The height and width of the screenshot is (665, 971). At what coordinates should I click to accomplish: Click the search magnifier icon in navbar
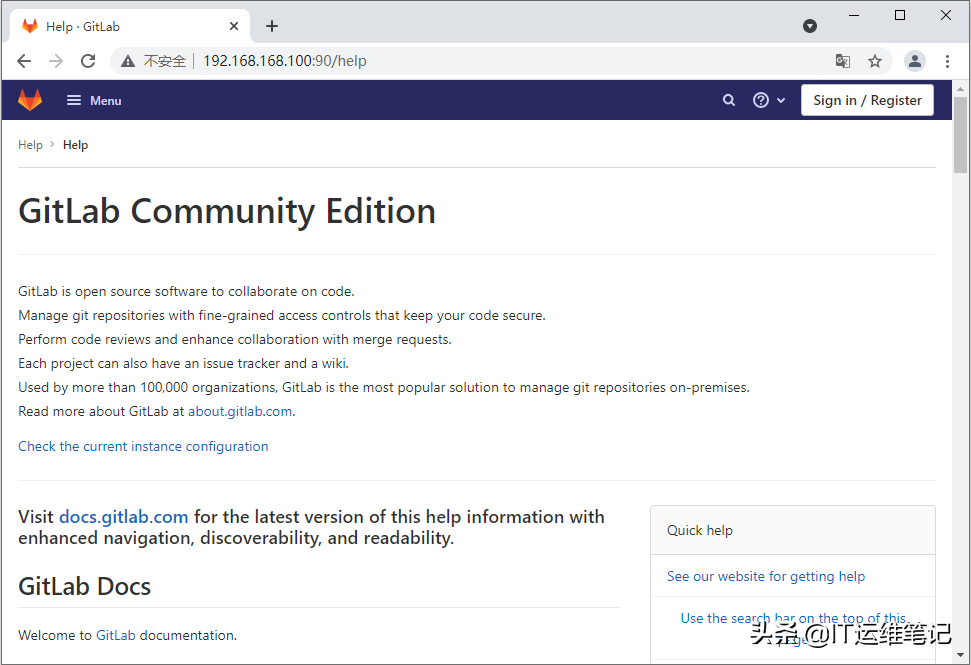point(729,100)
